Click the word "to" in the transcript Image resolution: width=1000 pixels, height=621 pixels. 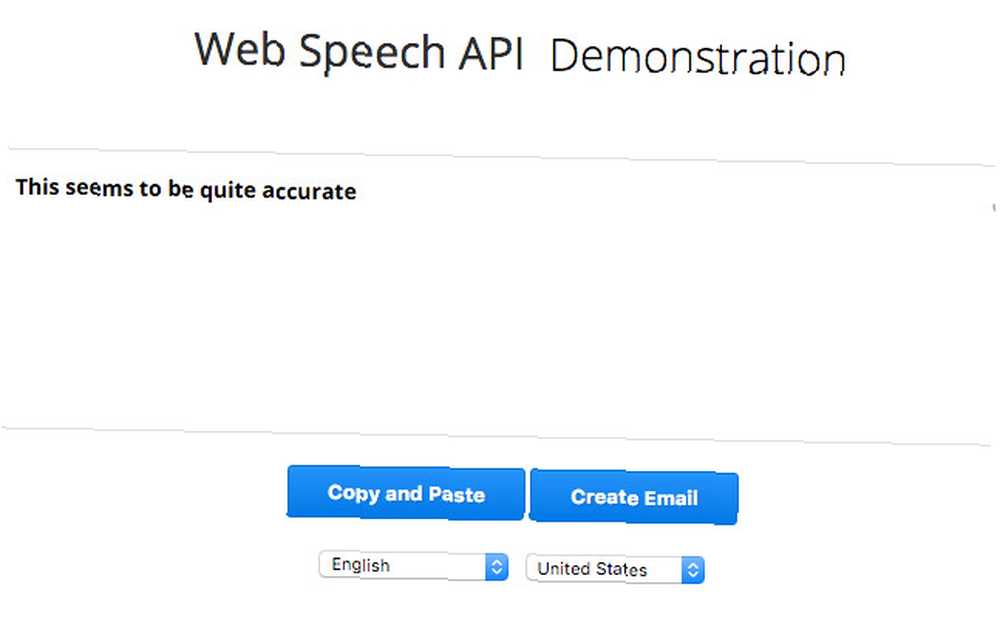point(151,189)
